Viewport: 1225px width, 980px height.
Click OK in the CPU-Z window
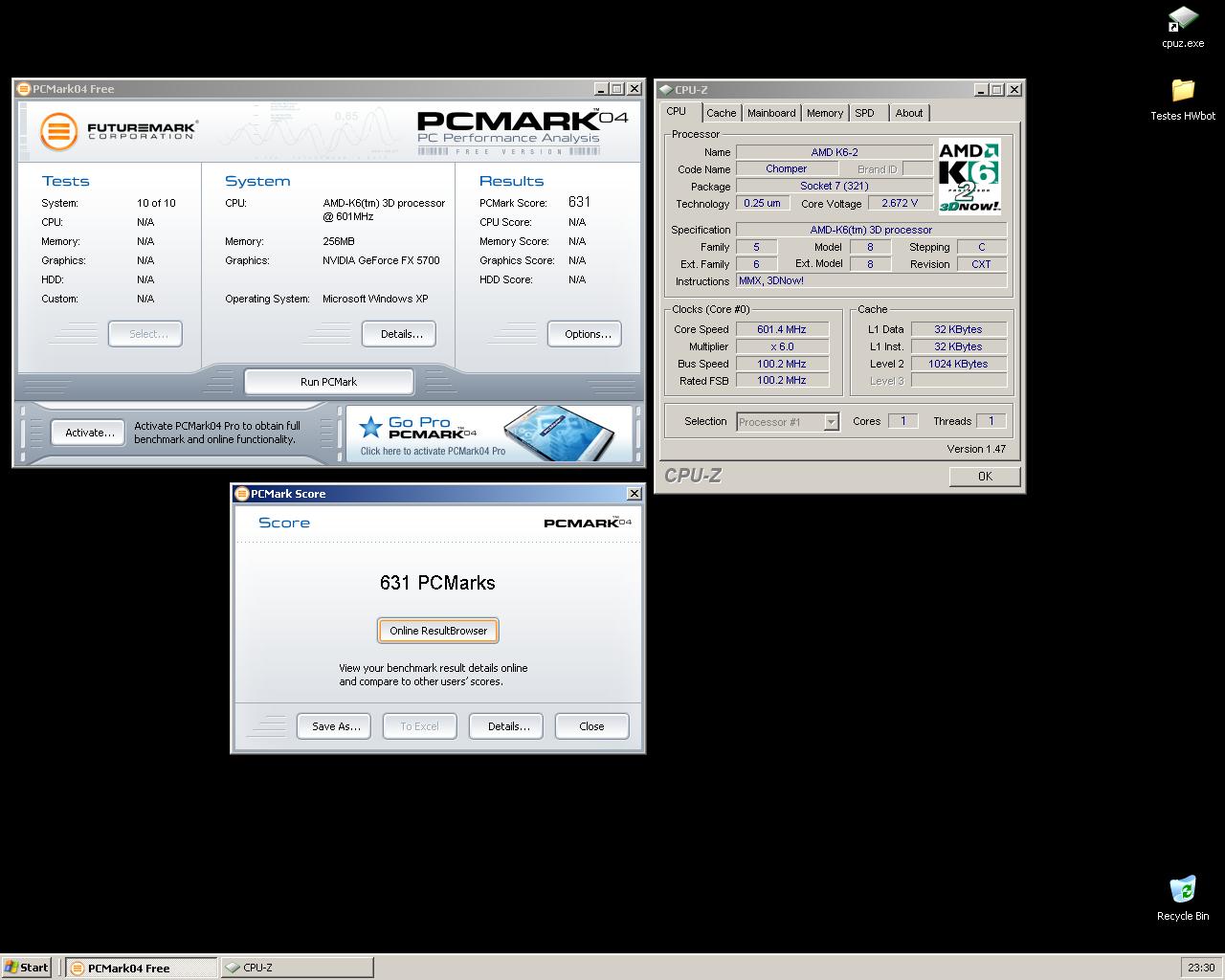(x=985, y=477)
